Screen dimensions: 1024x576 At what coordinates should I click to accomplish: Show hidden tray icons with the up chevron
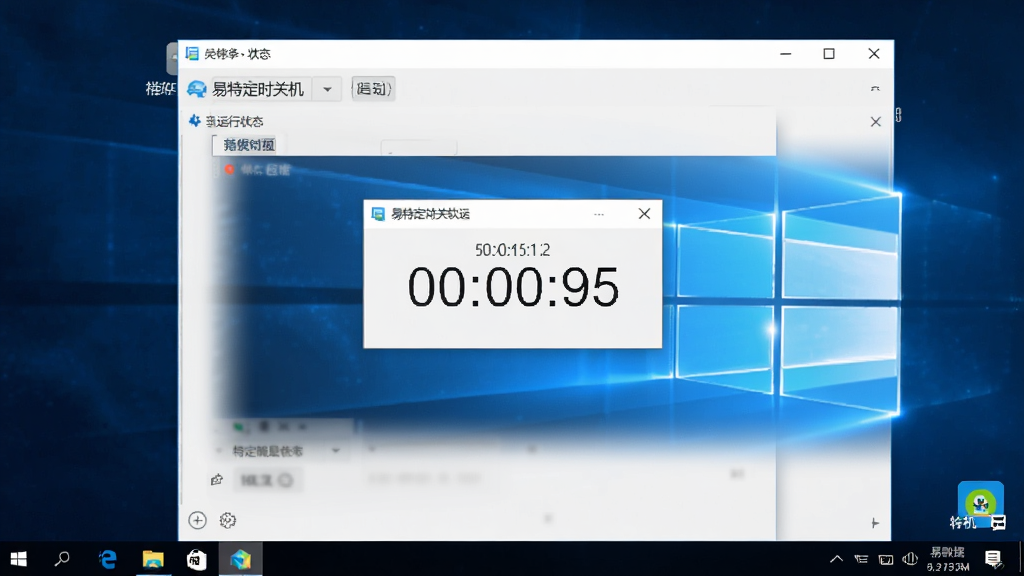click(836, 559)
